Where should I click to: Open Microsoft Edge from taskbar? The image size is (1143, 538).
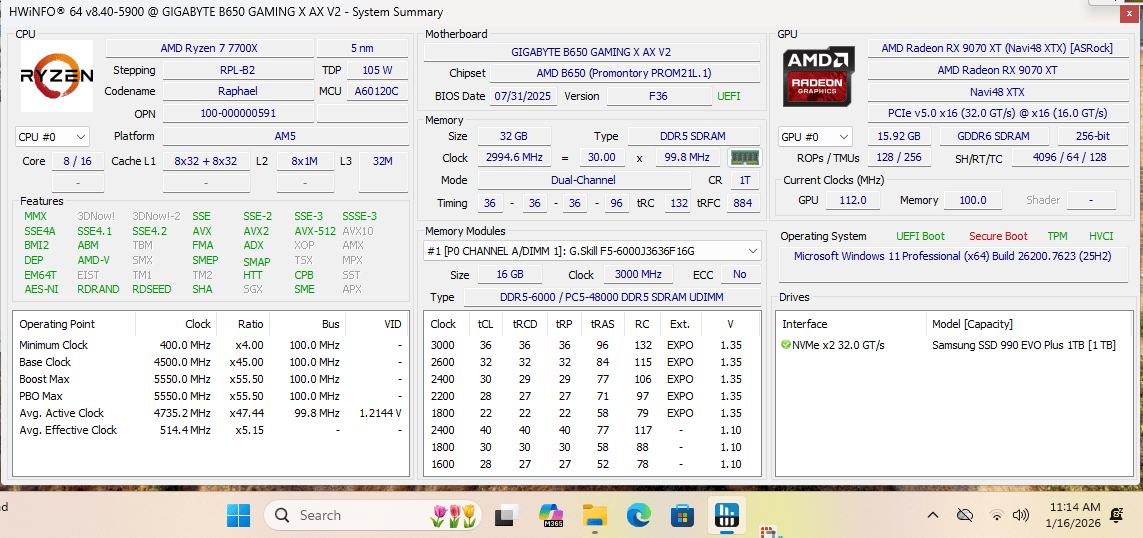(639, 516)
